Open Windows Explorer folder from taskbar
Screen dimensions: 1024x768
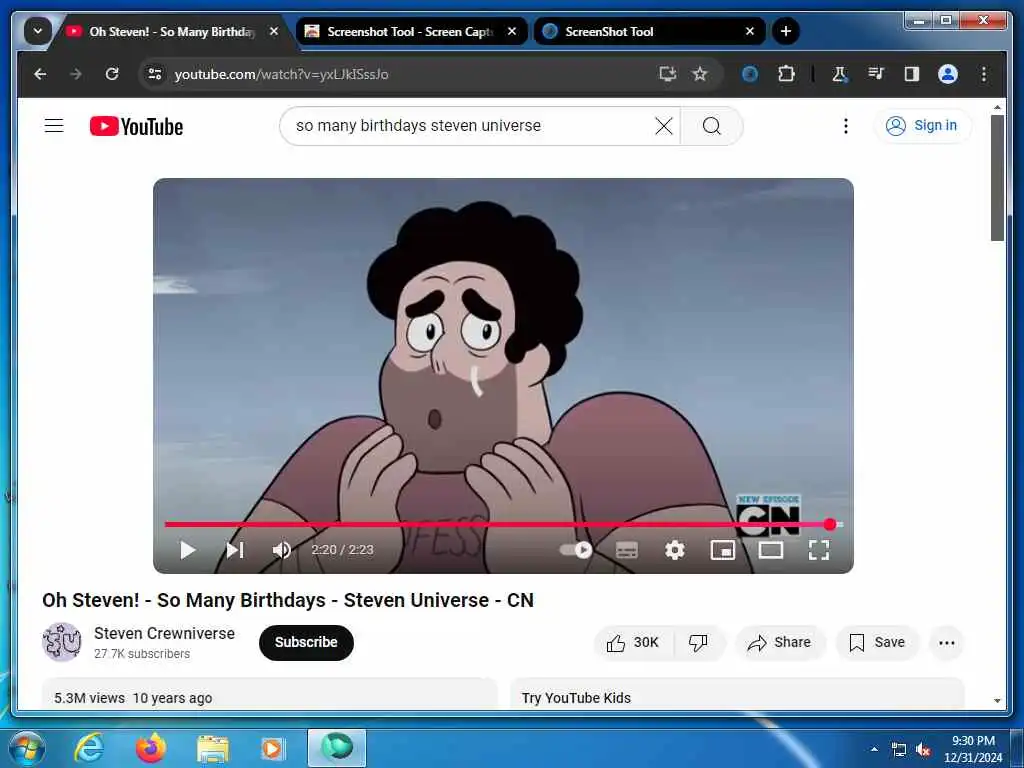213,749
